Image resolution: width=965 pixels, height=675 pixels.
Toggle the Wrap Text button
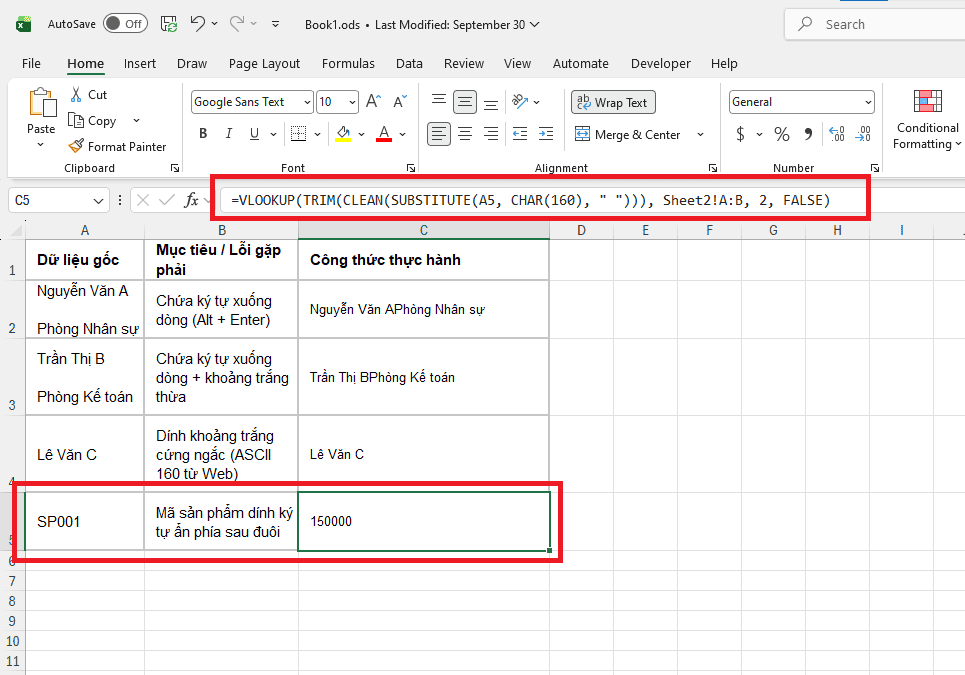(613, 102)
